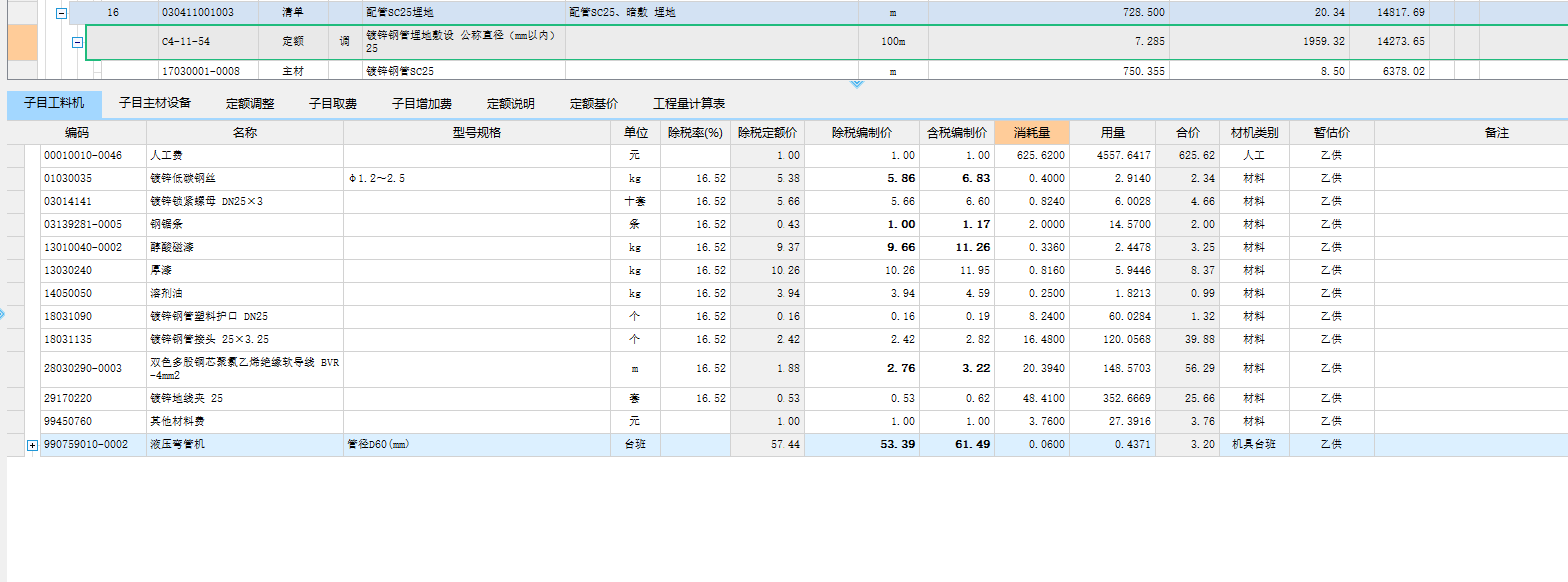1568x582 pixels.
Task: Open the 子目工料机 tab
Action: [x=54, y=103]
